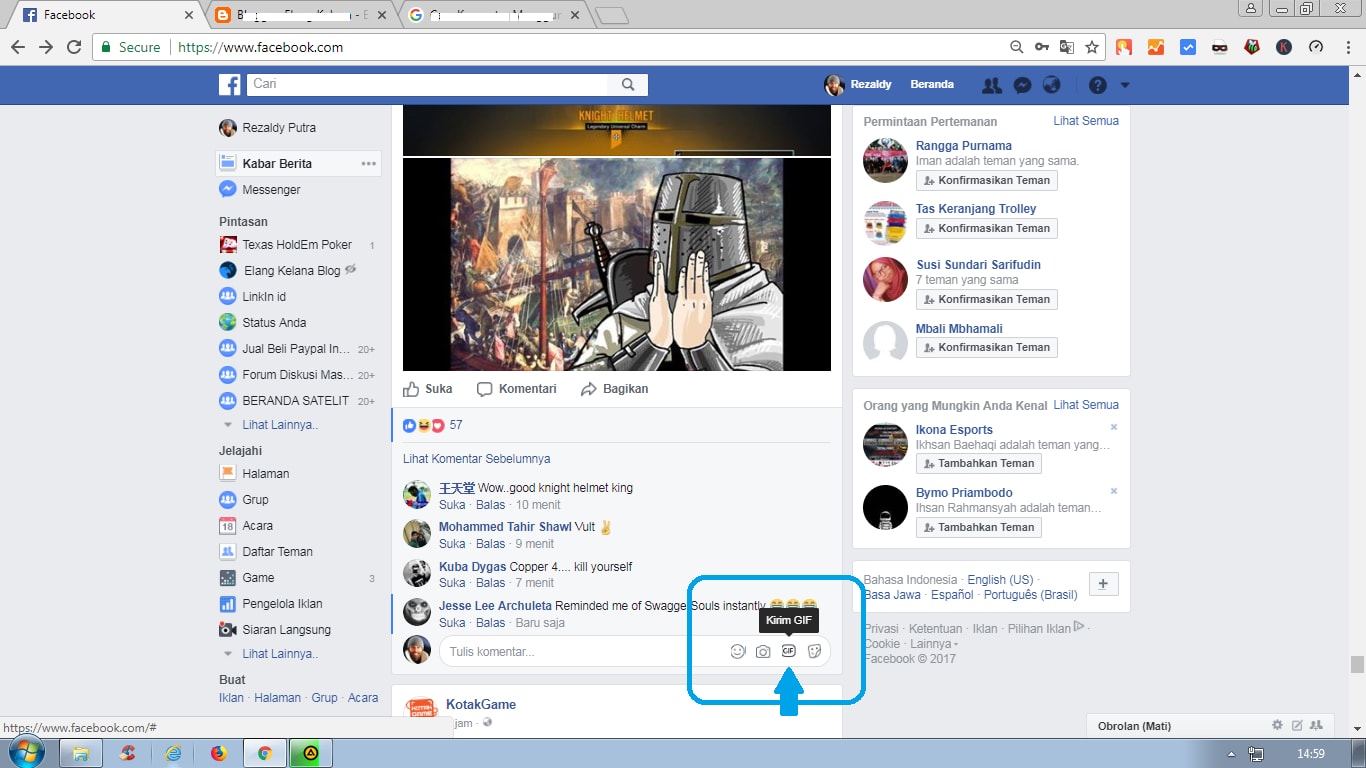Open the Halaman item in Jelajahi
Viewport: 1366px width, 768px height.
point(265,474)
